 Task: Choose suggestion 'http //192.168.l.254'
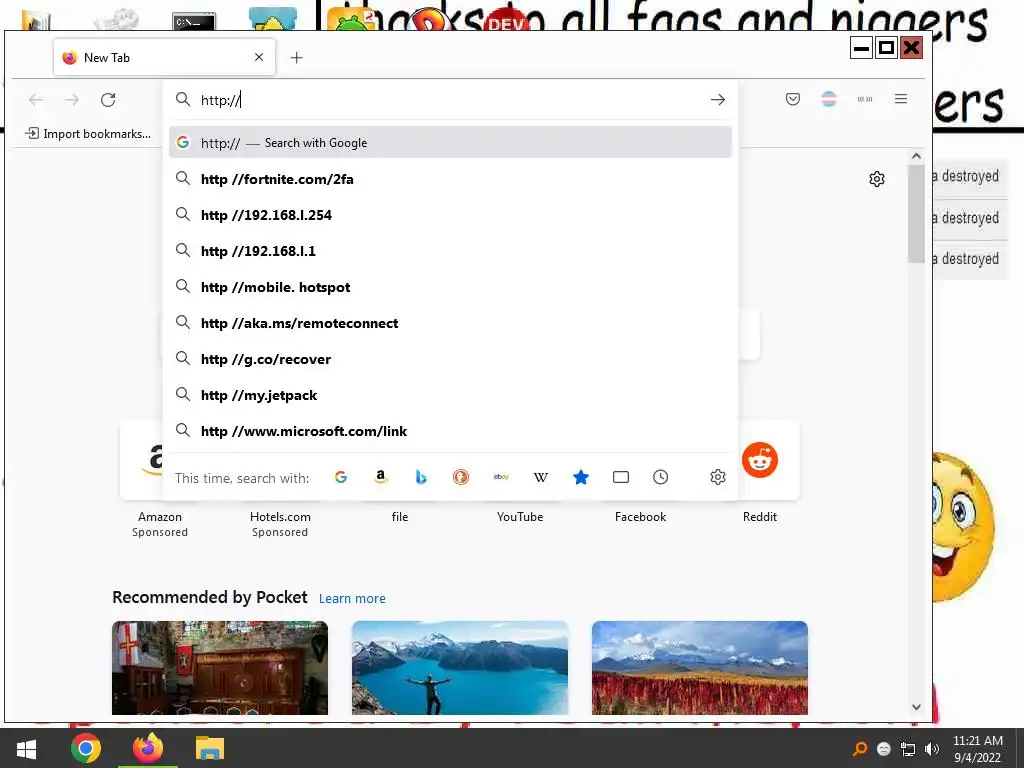[450, 215]
